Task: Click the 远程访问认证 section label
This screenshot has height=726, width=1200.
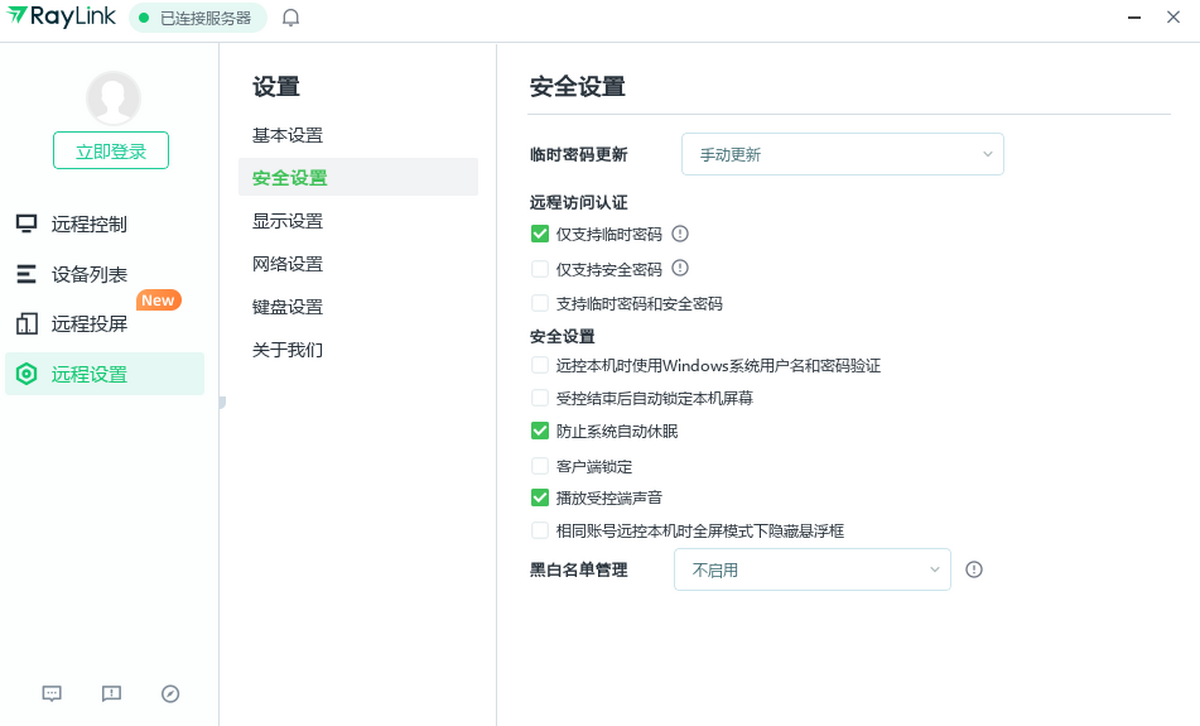Action: pyautogui.click(x=578, y=202)
